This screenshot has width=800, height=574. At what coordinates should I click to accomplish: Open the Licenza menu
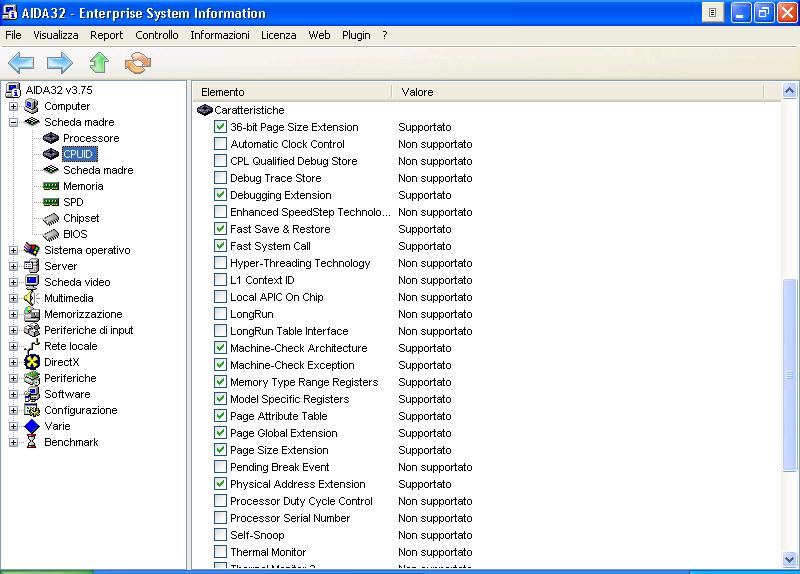point(279,35)
